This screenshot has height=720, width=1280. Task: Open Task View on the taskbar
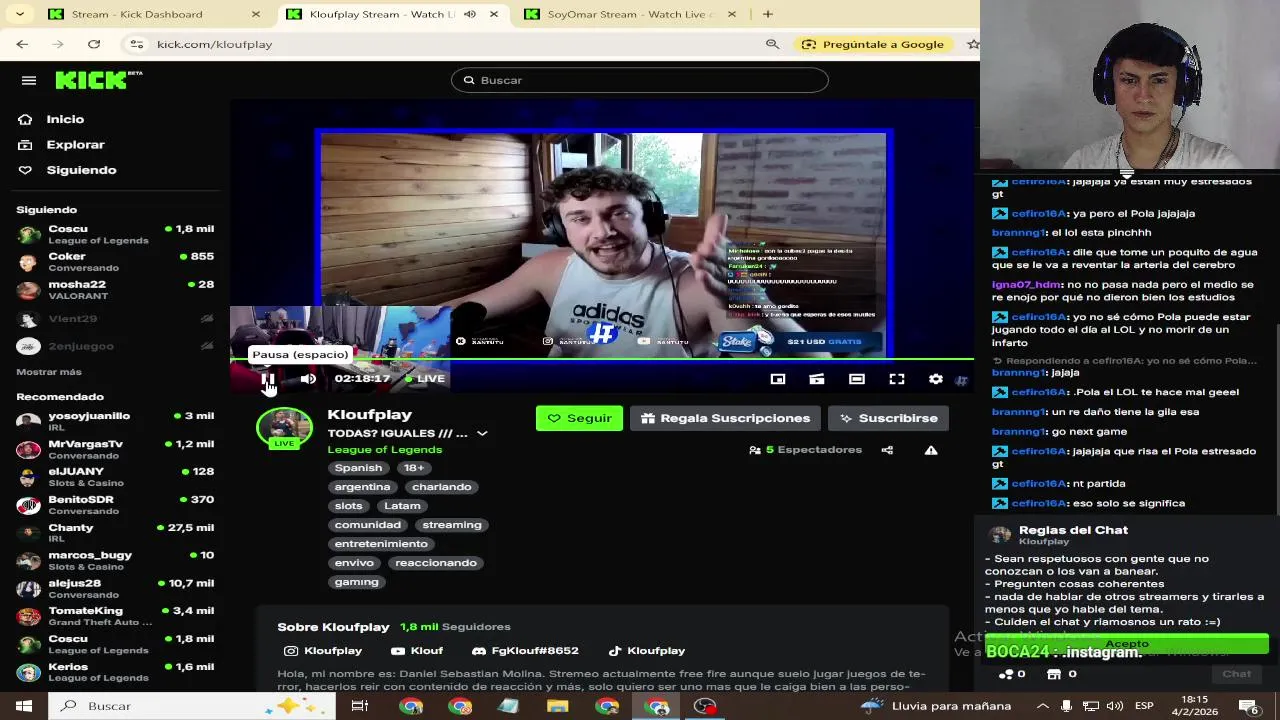360,706
